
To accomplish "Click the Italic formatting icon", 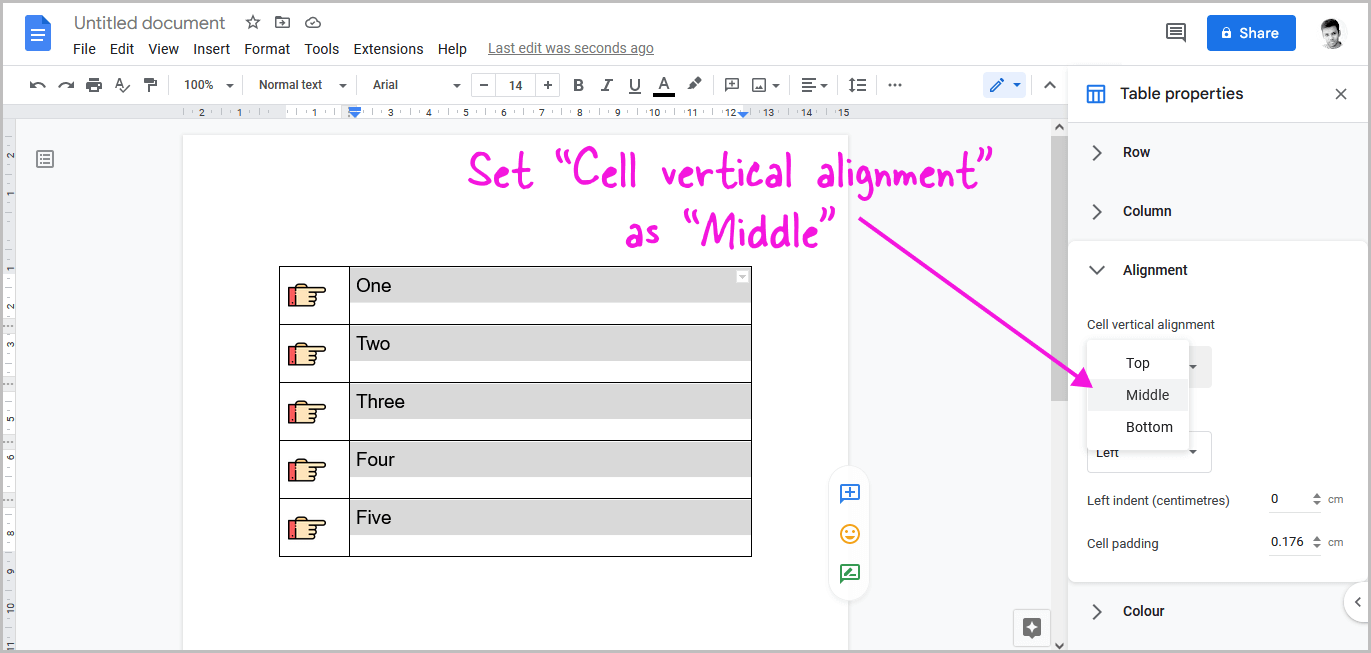I will [606, 85].
